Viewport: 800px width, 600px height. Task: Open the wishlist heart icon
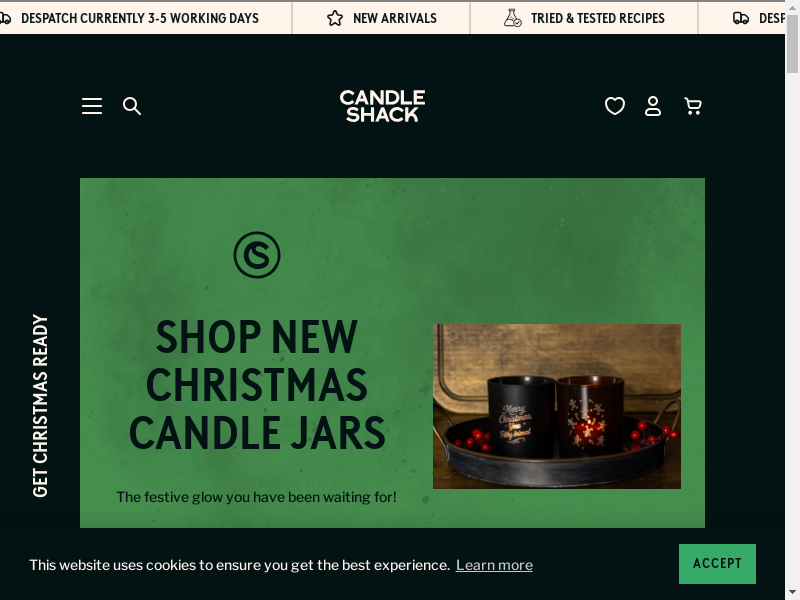tap(615, 106)
